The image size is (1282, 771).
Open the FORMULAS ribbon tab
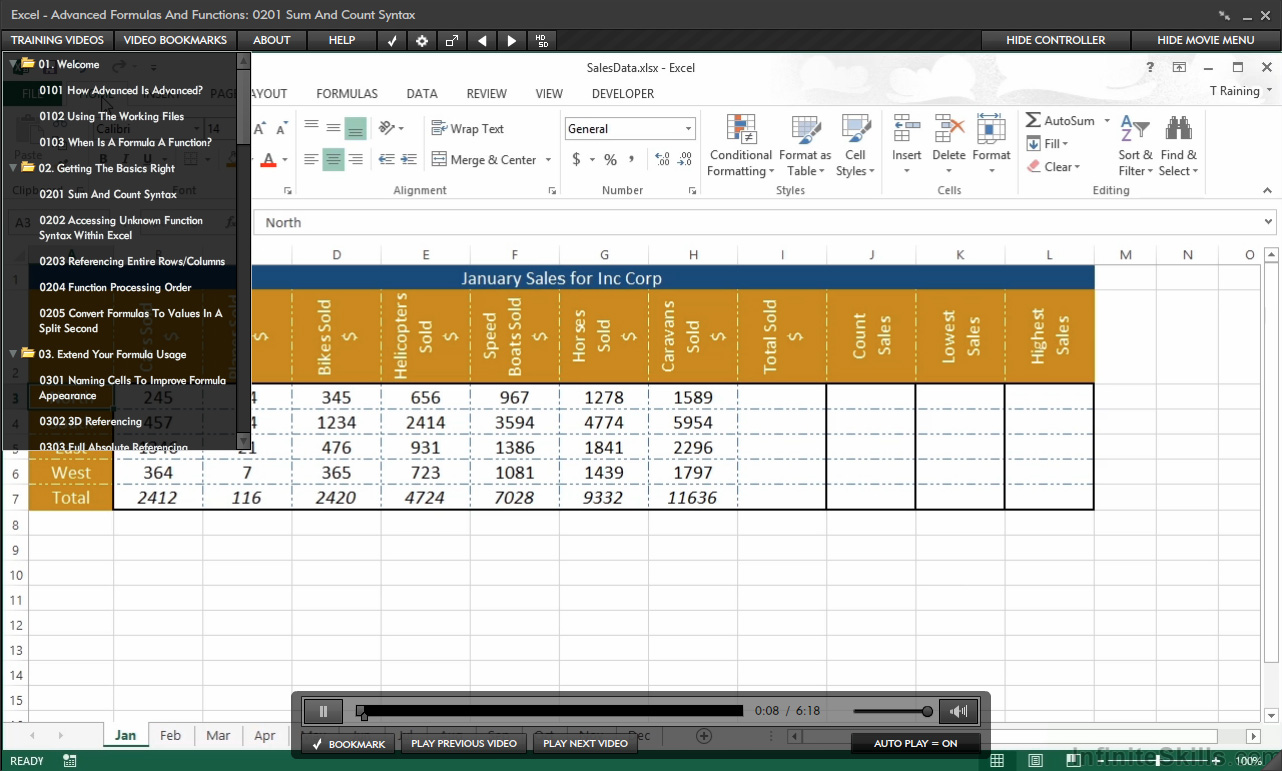[x=347, y=94]
